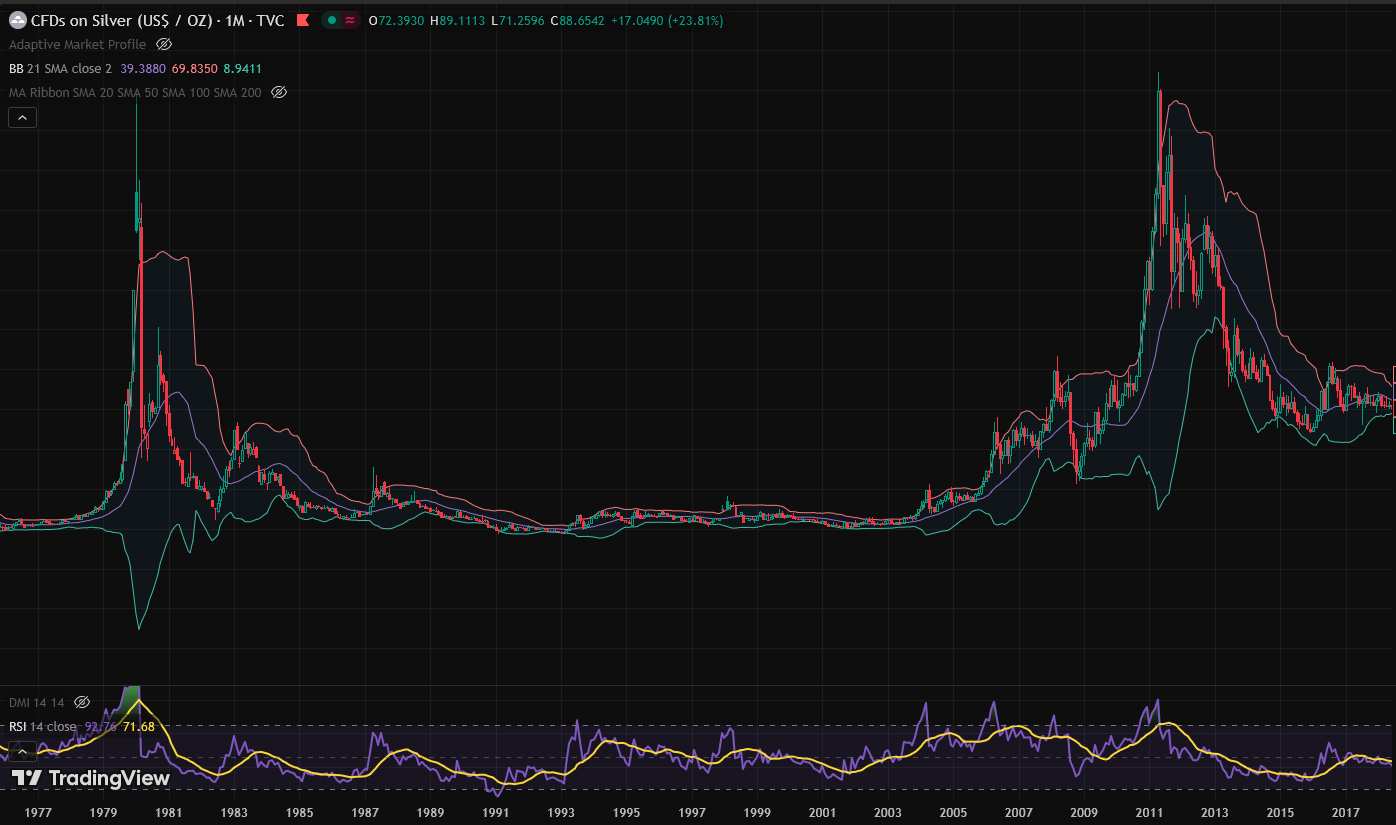
Task: Select the DMI 14 14 legend label
Action: click(37, 702)
